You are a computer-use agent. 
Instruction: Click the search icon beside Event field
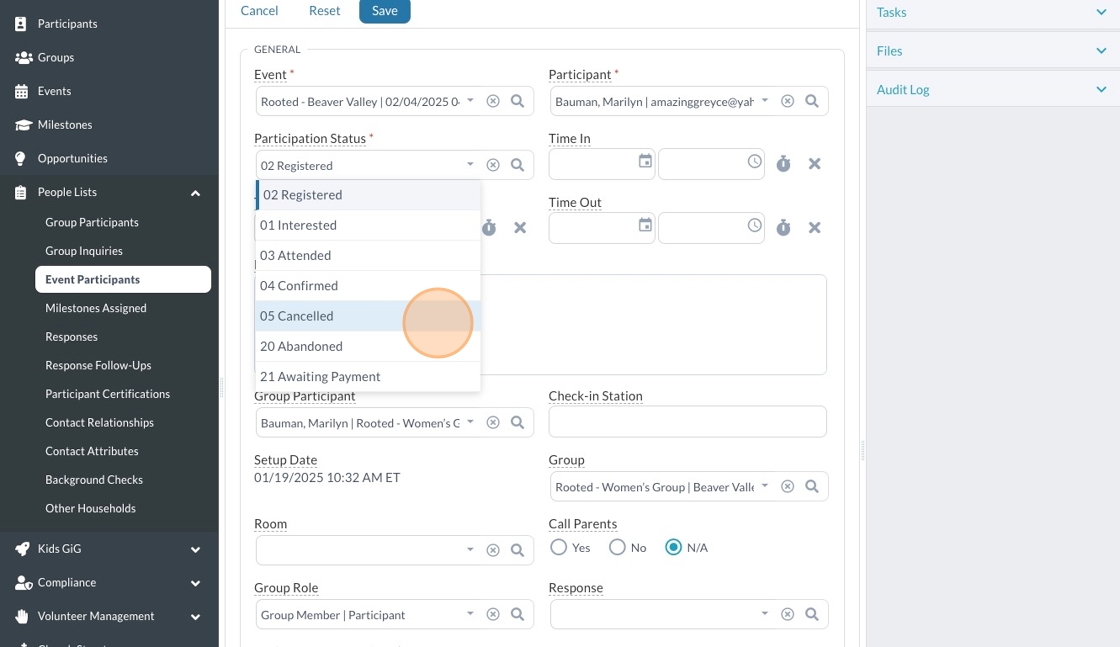[x=518, y=101]
